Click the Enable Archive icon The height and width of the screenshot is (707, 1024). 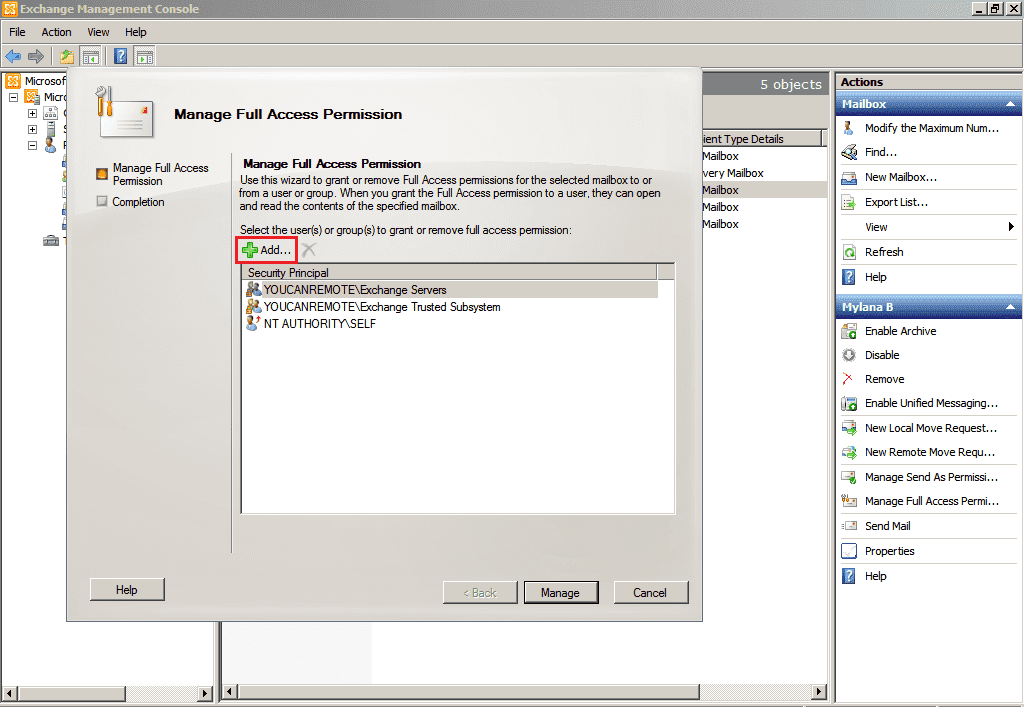click(x=849, y=331)
